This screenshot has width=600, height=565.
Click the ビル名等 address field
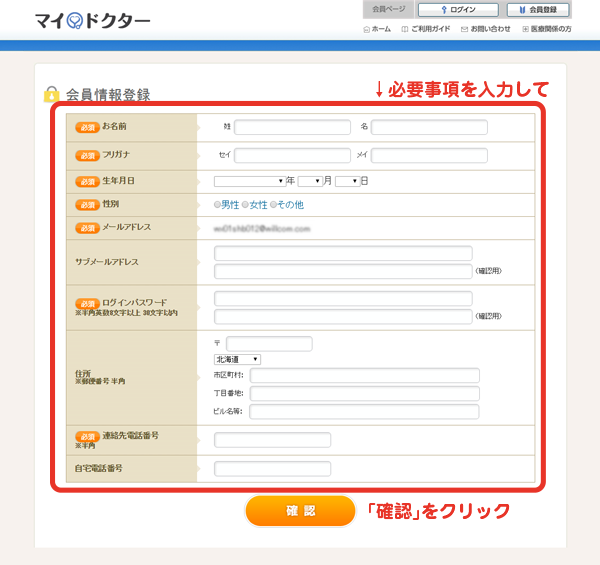tap(364, 412)
